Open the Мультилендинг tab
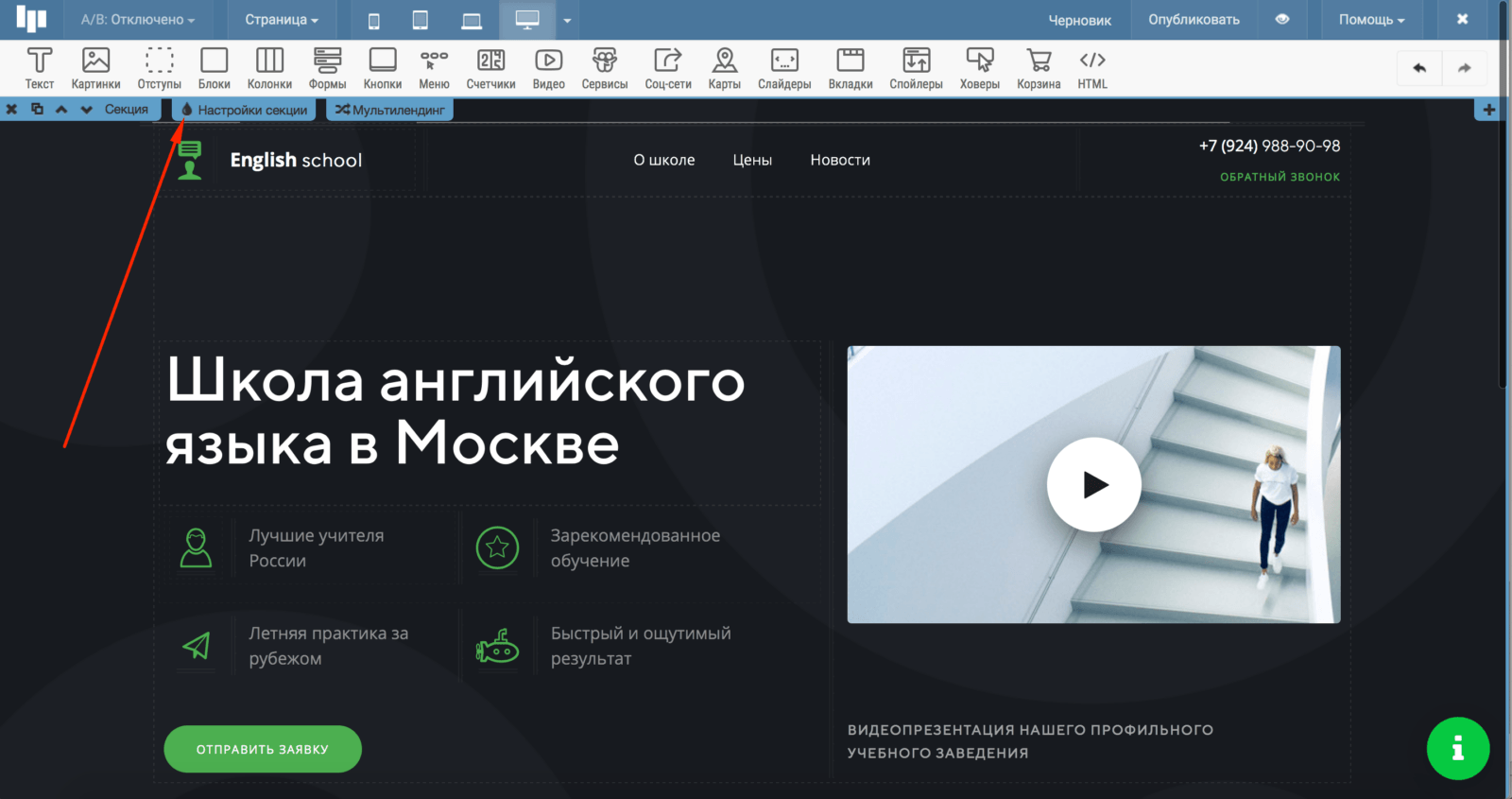The image size is (1512, 799). pos(389,110)
